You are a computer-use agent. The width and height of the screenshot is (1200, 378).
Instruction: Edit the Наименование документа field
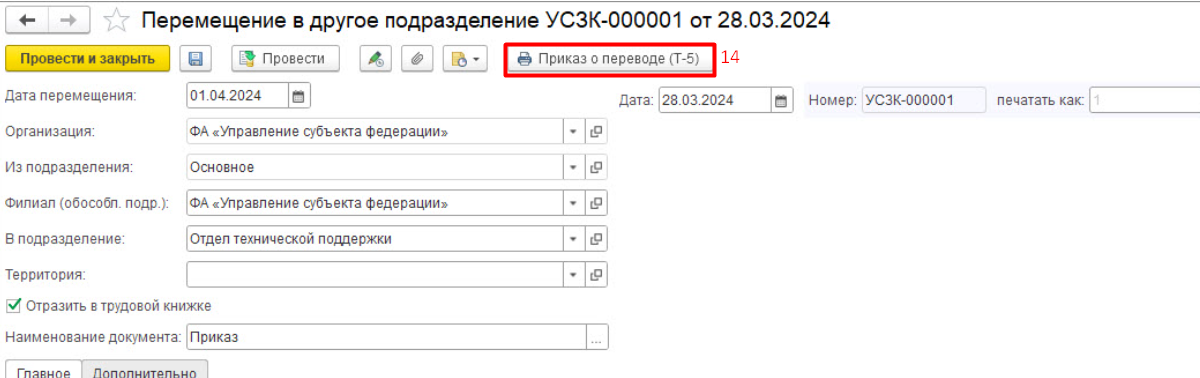[386, 338]
